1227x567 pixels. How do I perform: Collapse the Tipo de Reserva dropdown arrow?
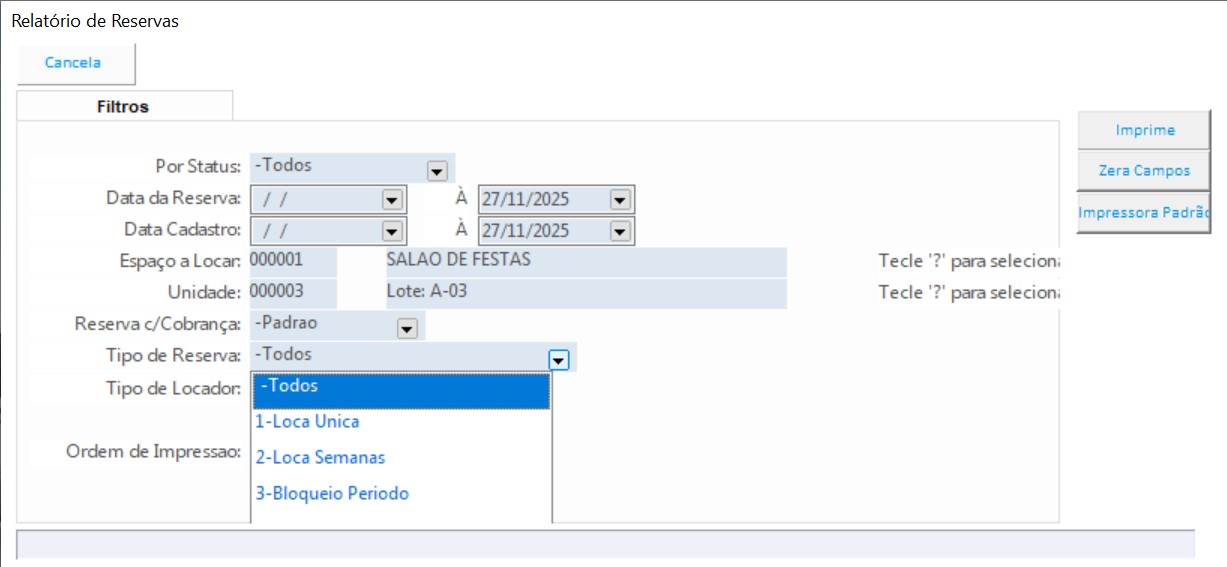(x=558, y=360)
